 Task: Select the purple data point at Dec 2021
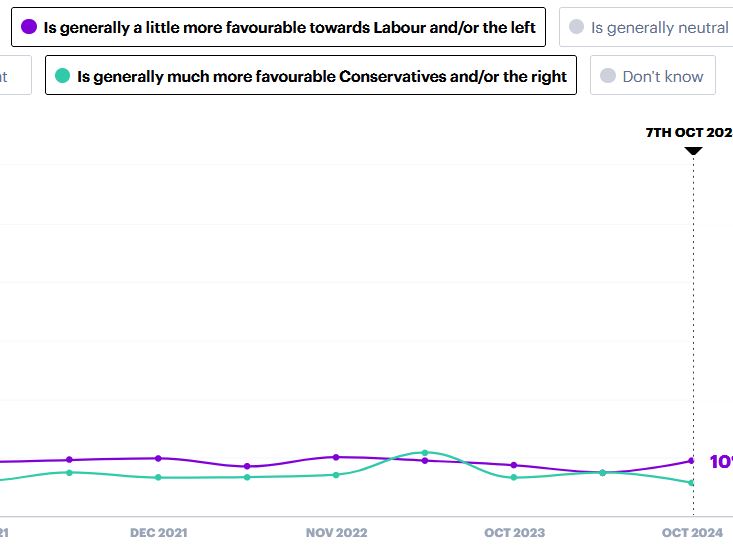click(x=158, y=458)
